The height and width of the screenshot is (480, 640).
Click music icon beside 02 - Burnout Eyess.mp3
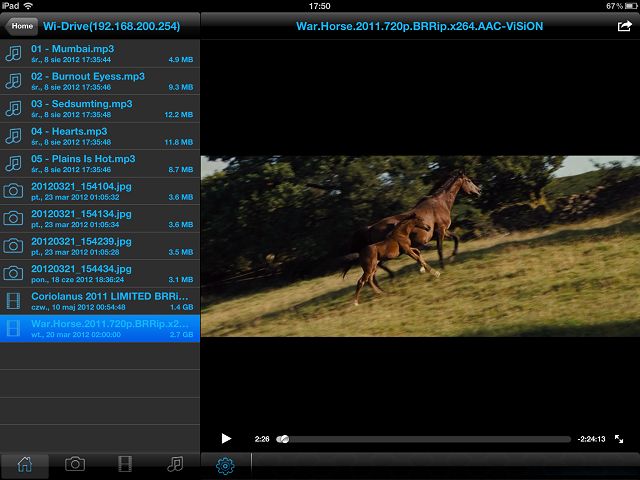13,81
